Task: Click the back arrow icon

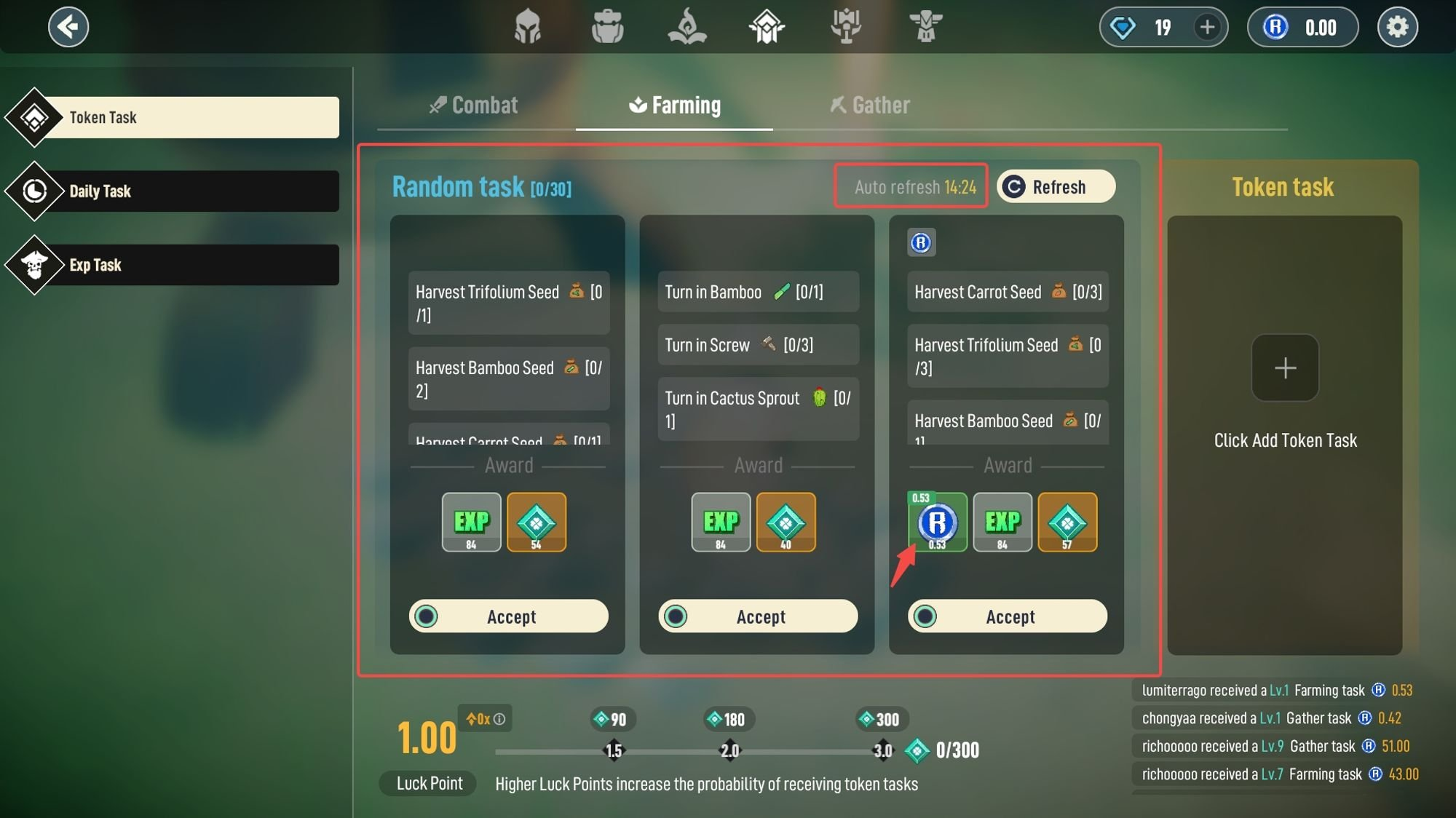Action: (x=68, y=28)
